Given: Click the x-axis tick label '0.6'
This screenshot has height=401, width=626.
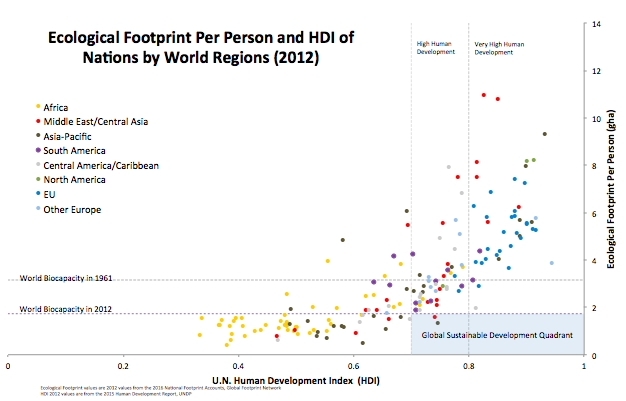Looking at the screenshot, I should pyautogui.click(x=353, y=366).
